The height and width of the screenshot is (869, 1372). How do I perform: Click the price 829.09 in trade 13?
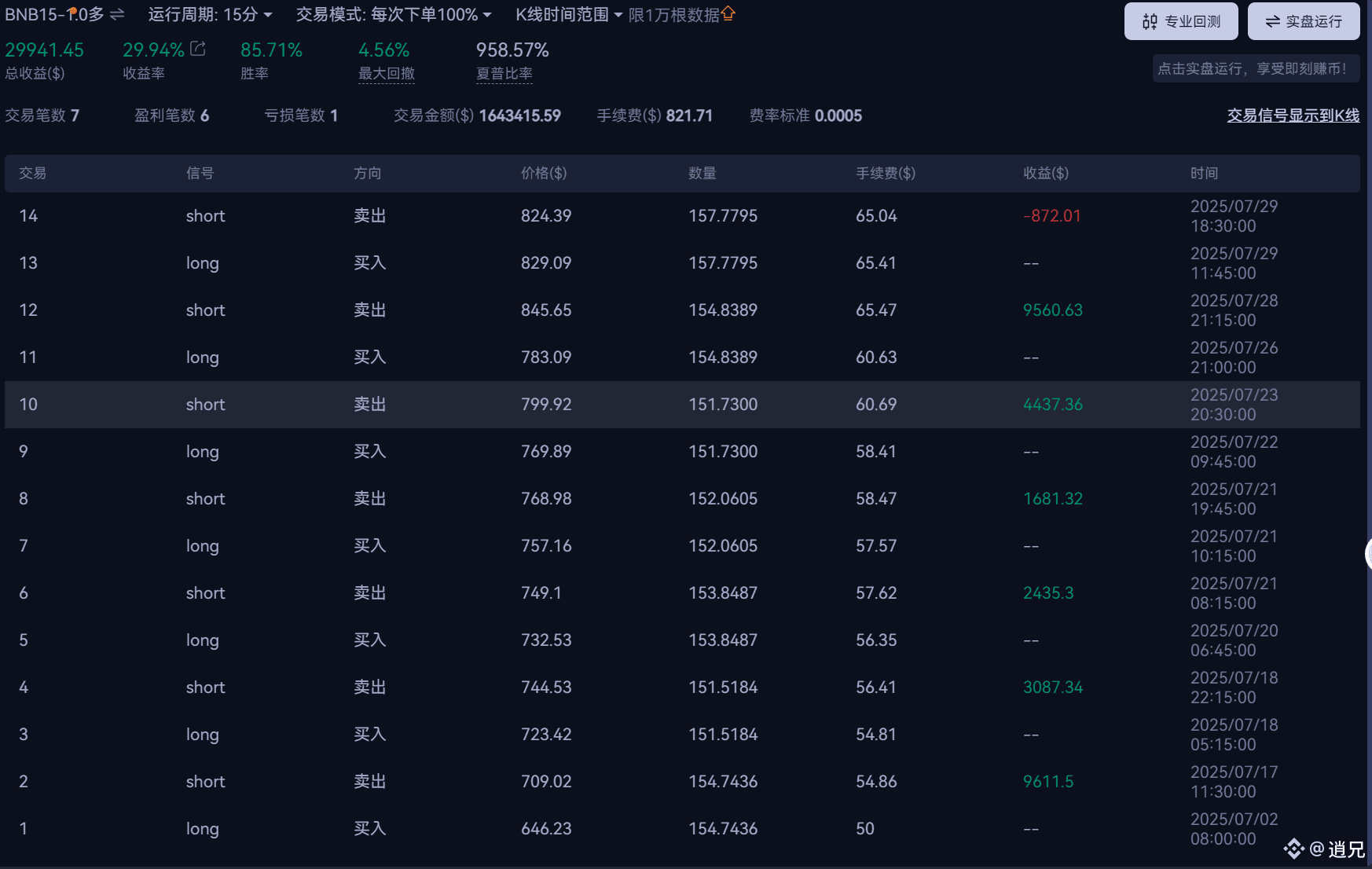[546, 263]
